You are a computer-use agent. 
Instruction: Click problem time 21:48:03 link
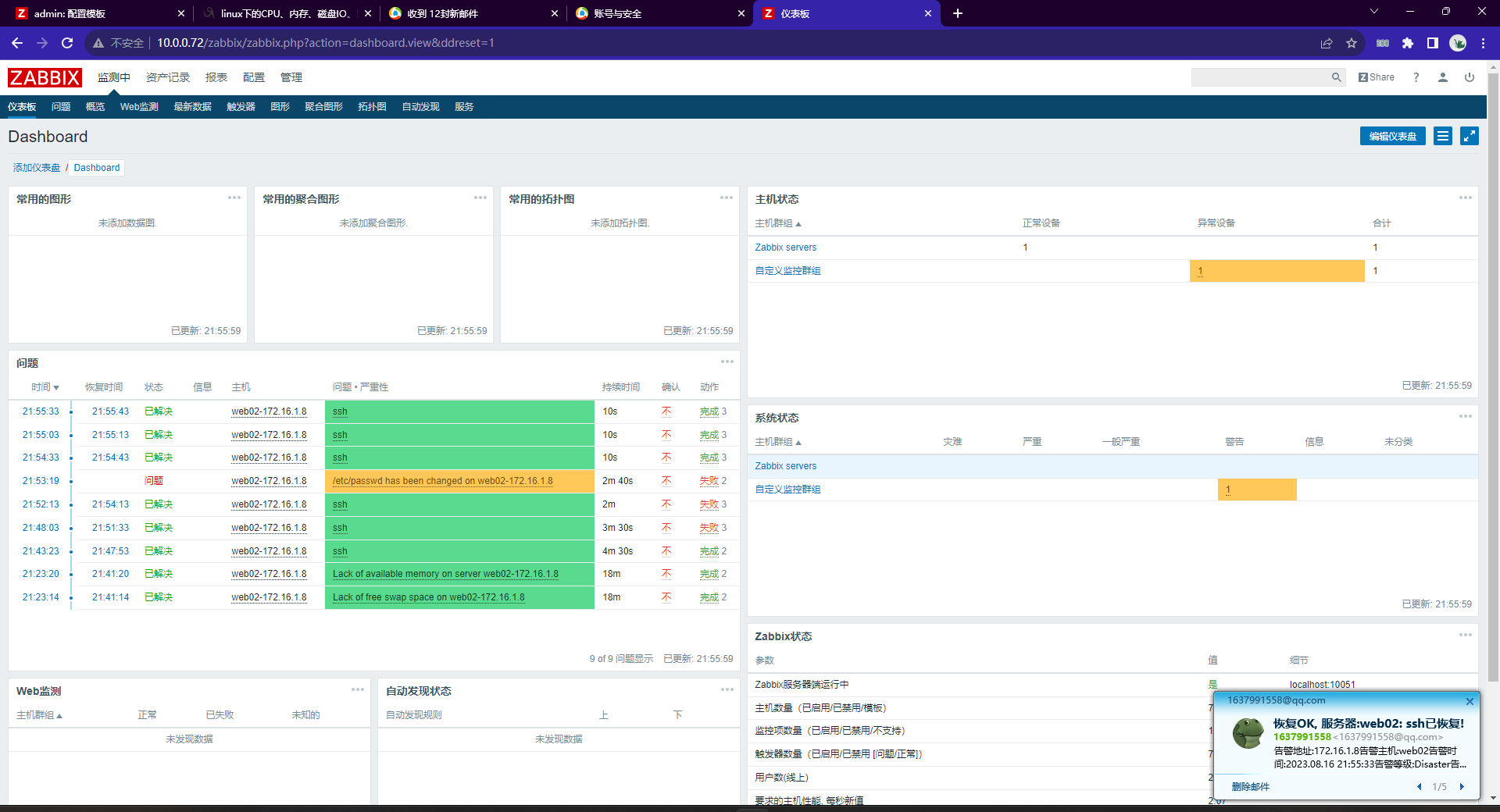(41, 528)
